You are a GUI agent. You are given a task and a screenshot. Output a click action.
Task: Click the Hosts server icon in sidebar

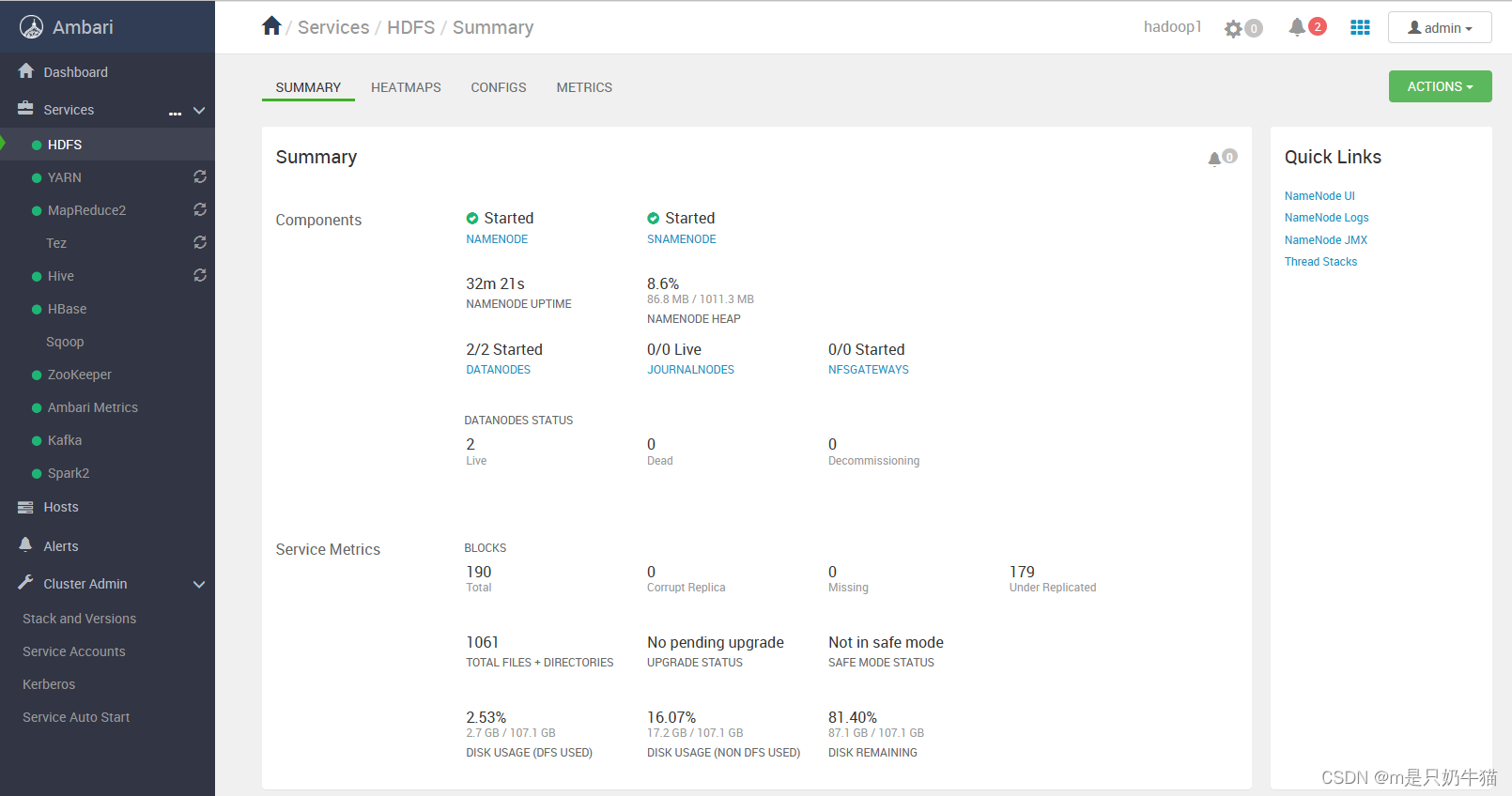click(x=25, y=507)
